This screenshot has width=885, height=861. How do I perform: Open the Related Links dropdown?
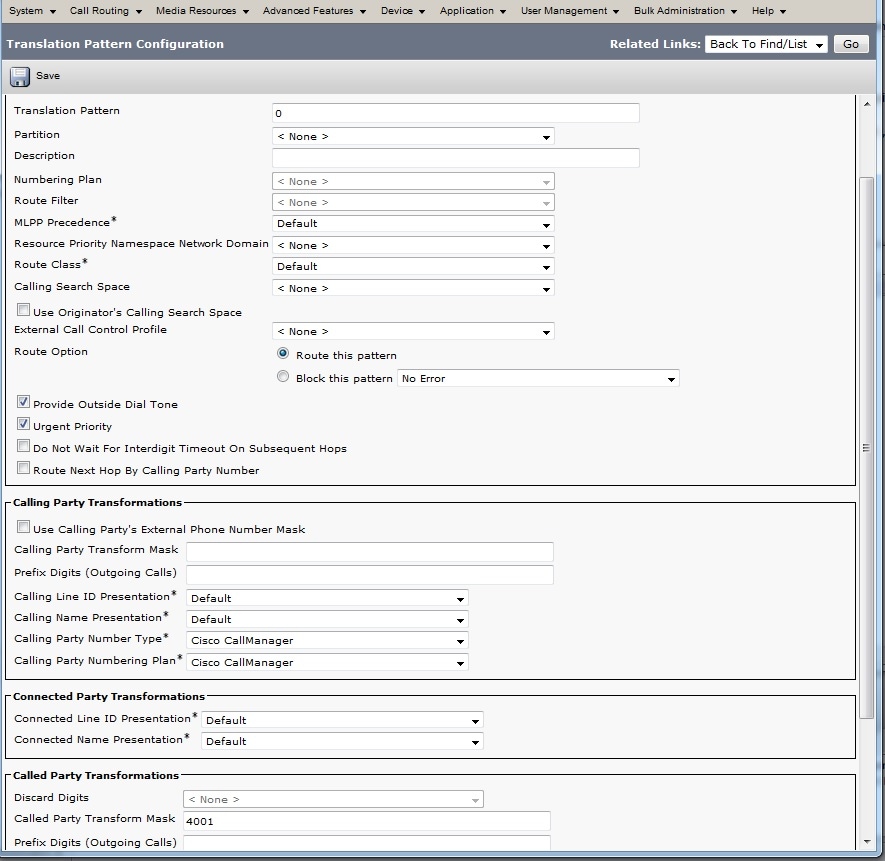(766, 44)
